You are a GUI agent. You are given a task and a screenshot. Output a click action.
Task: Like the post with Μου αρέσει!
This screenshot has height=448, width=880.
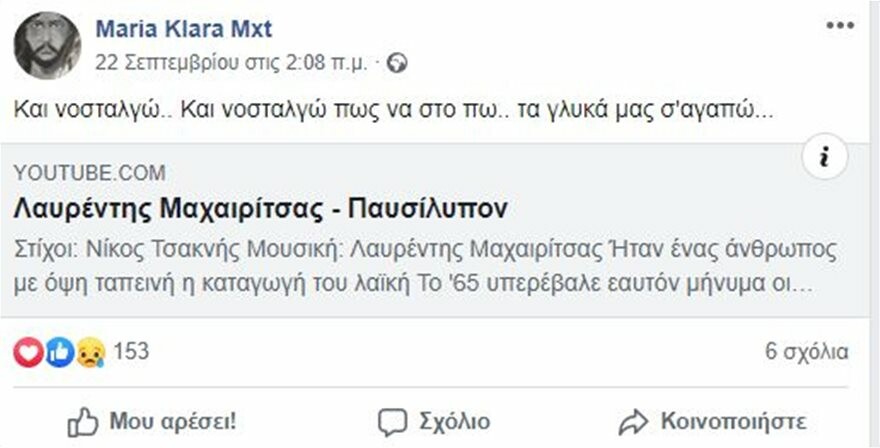coord(152,422)
